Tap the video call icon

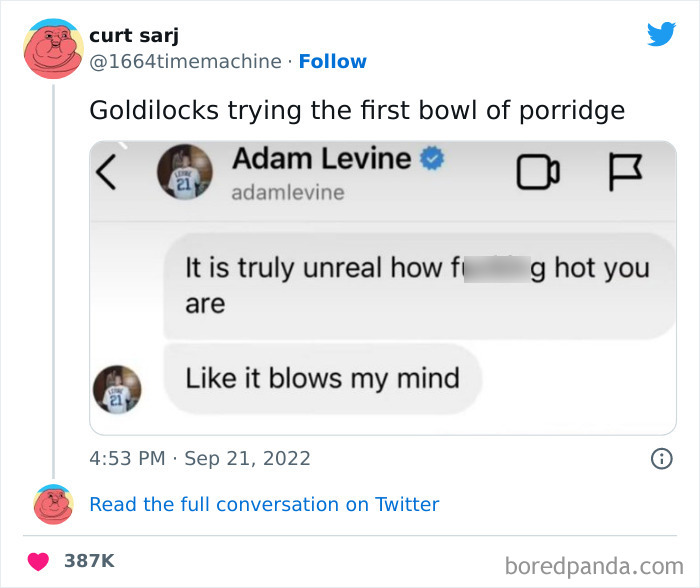(x=537, y=174)
